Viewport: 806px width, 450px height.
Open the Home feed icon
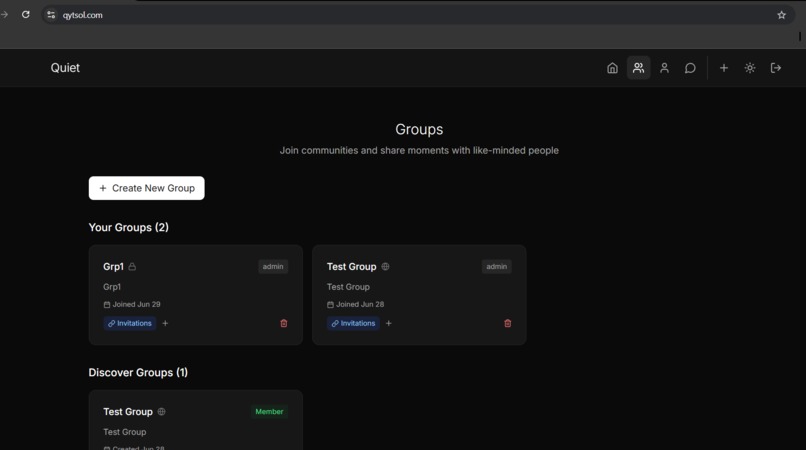[x=612, y=68]
